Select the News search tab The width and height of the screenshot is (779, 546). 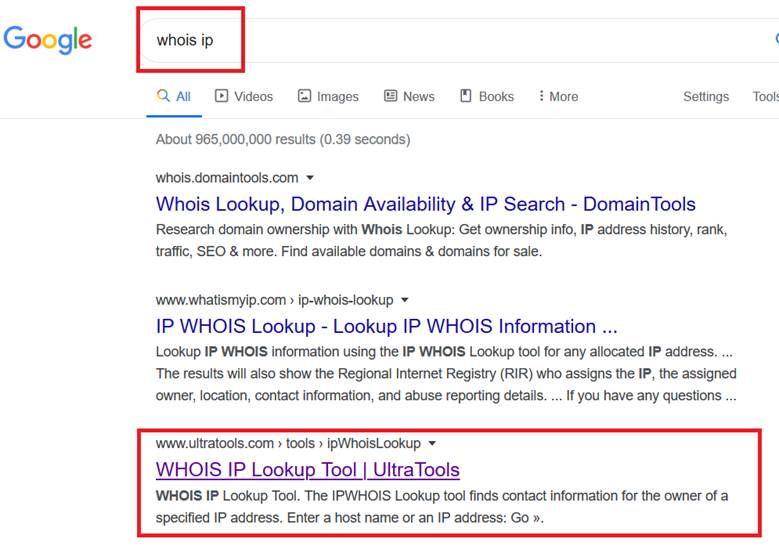pyautogui.click(x=418, y=96)
